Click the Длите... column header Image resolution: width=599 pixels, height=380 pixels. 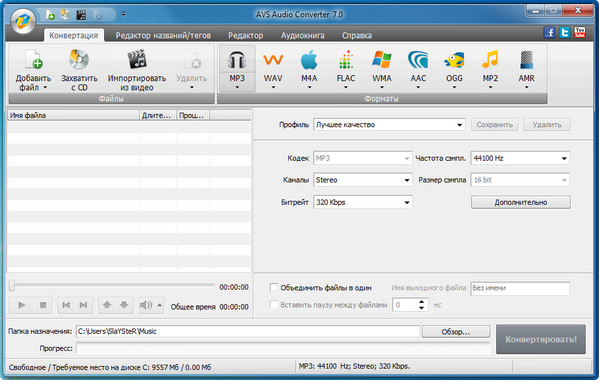158,115
